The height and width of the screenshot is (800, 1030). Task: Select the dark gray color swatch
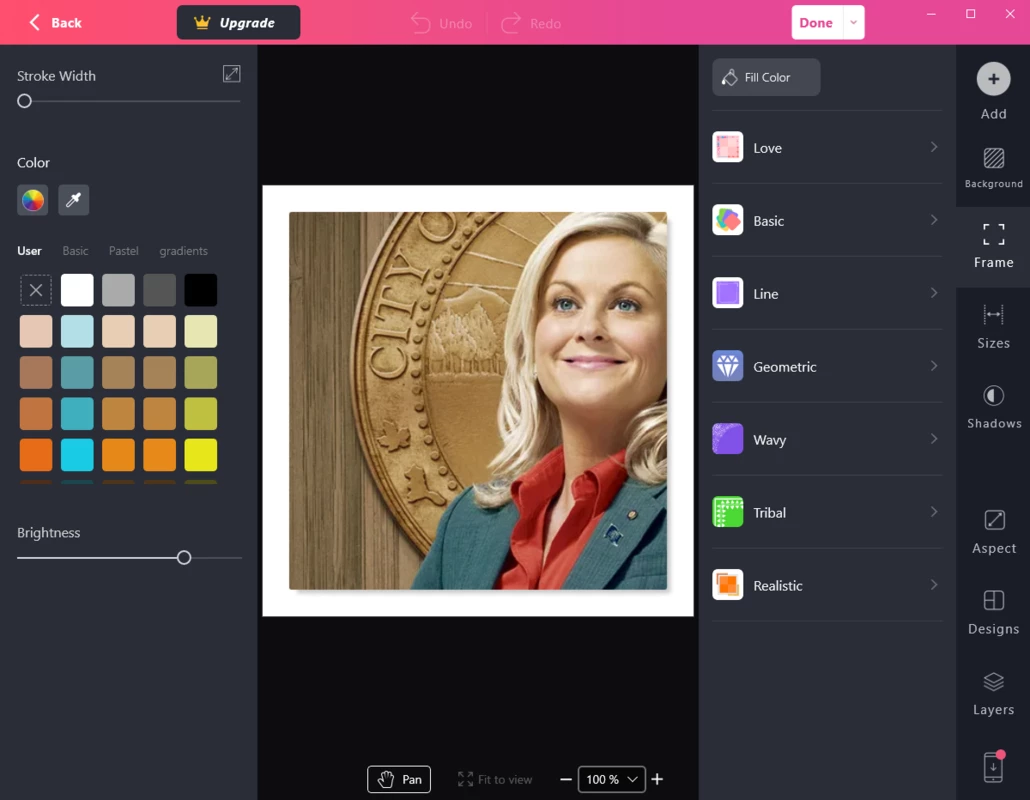click(x=160, y=290)
